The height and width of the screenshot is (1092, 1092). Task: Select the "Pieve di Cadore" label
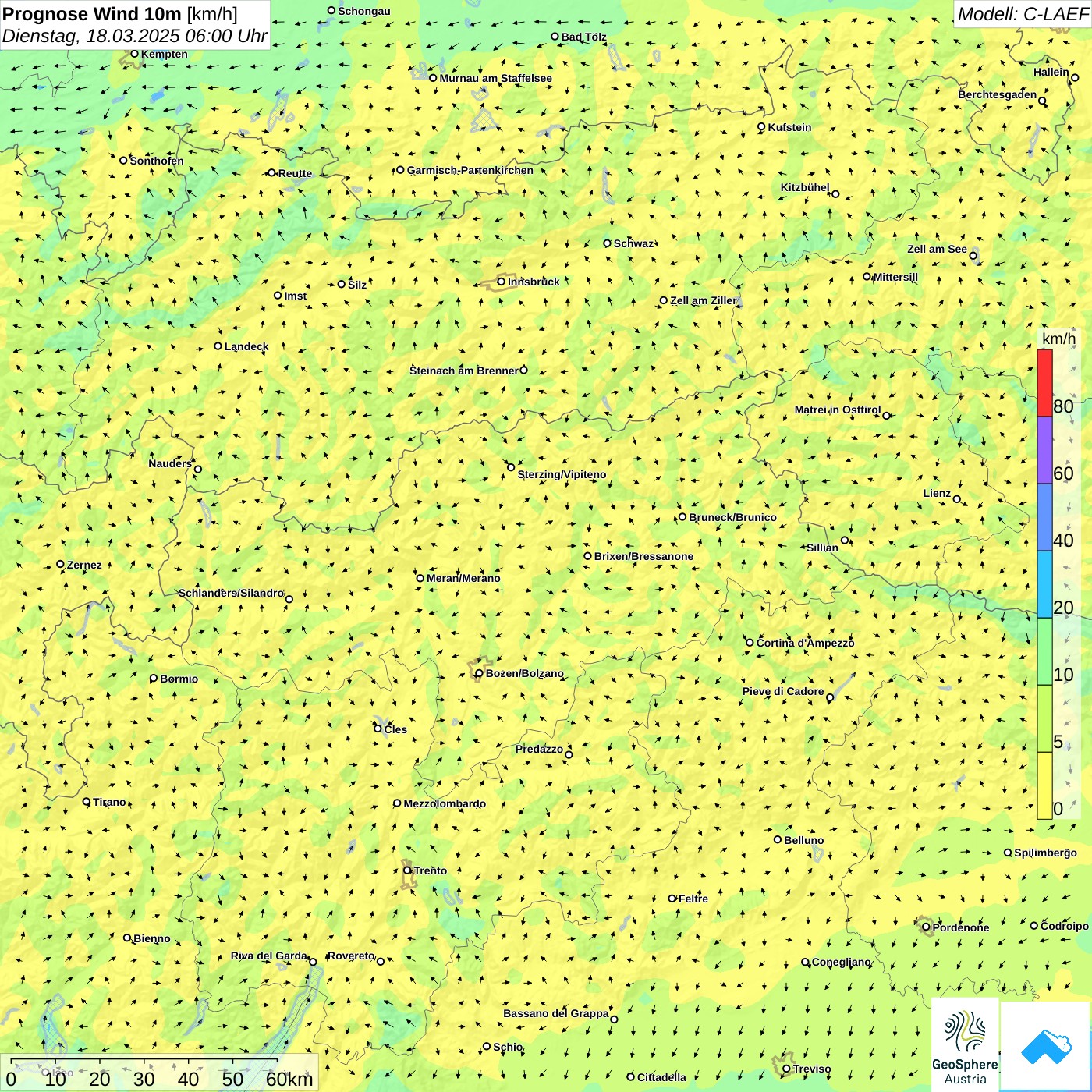pyautogui.click(x=783, y=691)
